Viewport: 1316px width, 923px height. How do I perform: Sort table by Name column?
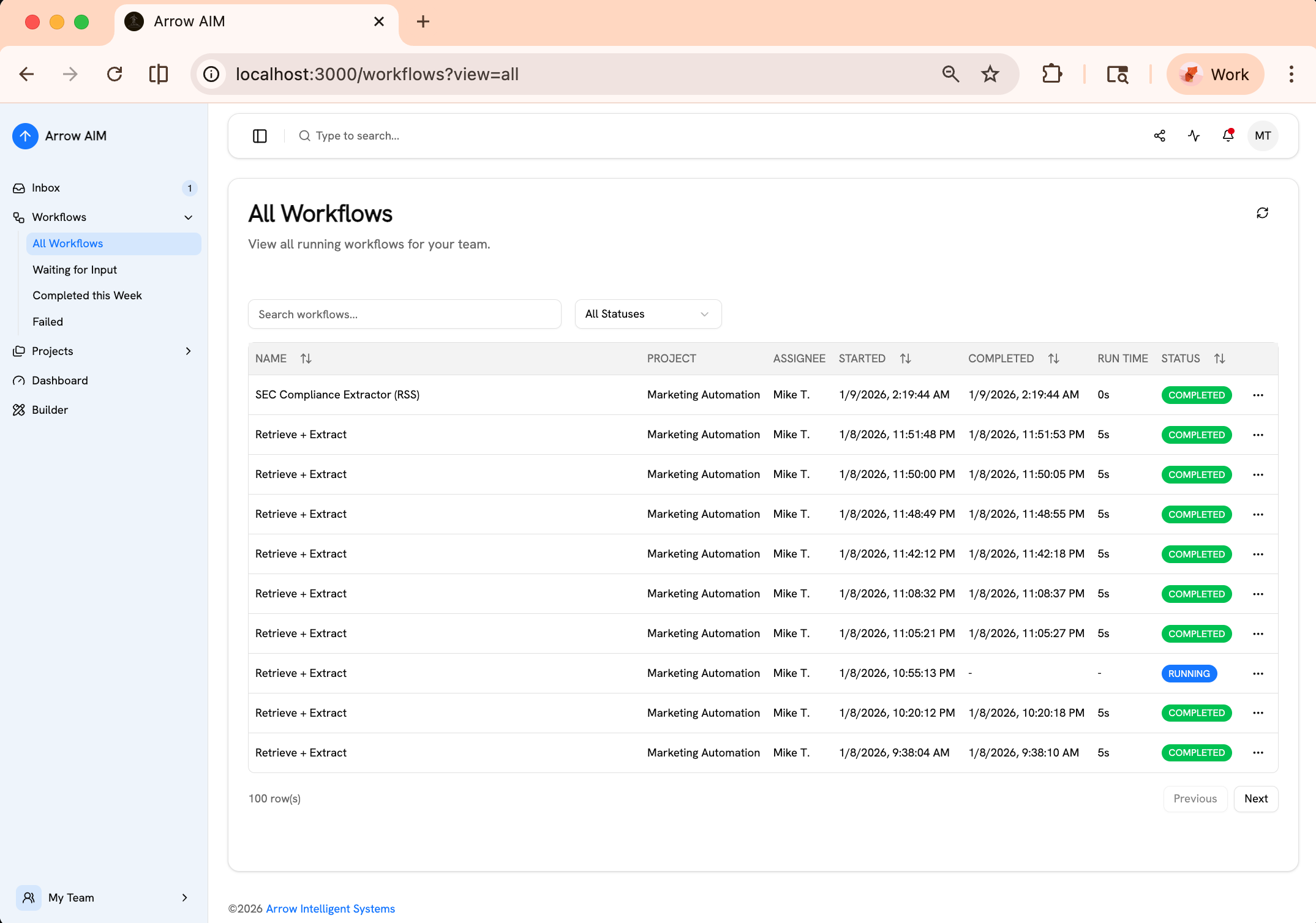pyautogui.click(x=306, y=359)
